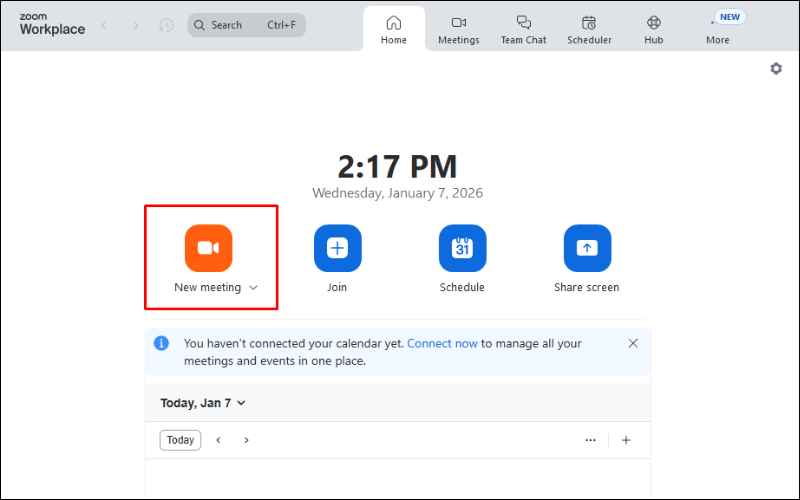800x500 pixels.
Task: Click the Wednesday, January 7, 2026 date text
Action: (x=397, y=193)
